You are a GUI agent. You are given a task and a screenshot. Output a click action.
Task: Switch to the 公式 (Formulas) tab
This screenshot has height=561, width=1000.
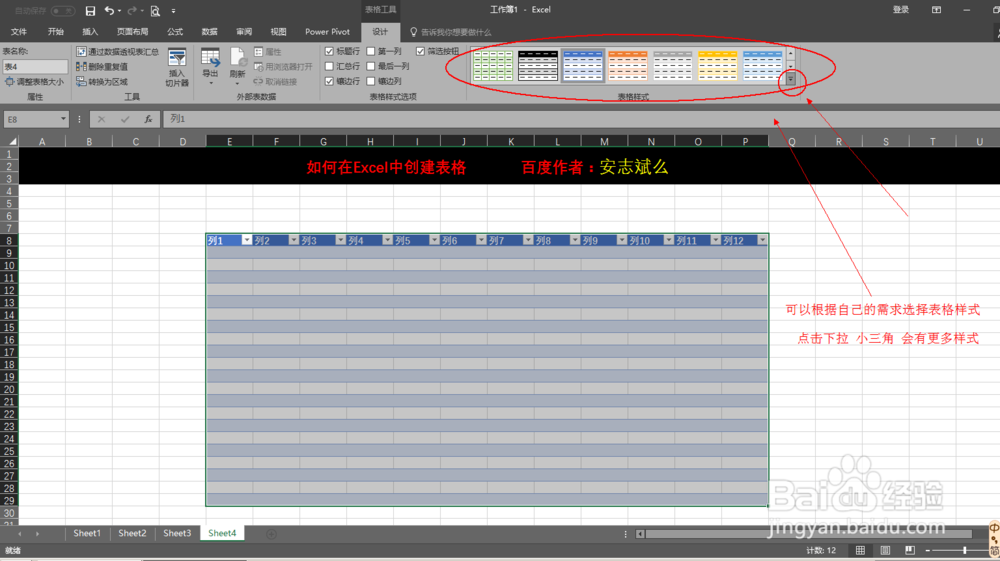coord(175,32)
